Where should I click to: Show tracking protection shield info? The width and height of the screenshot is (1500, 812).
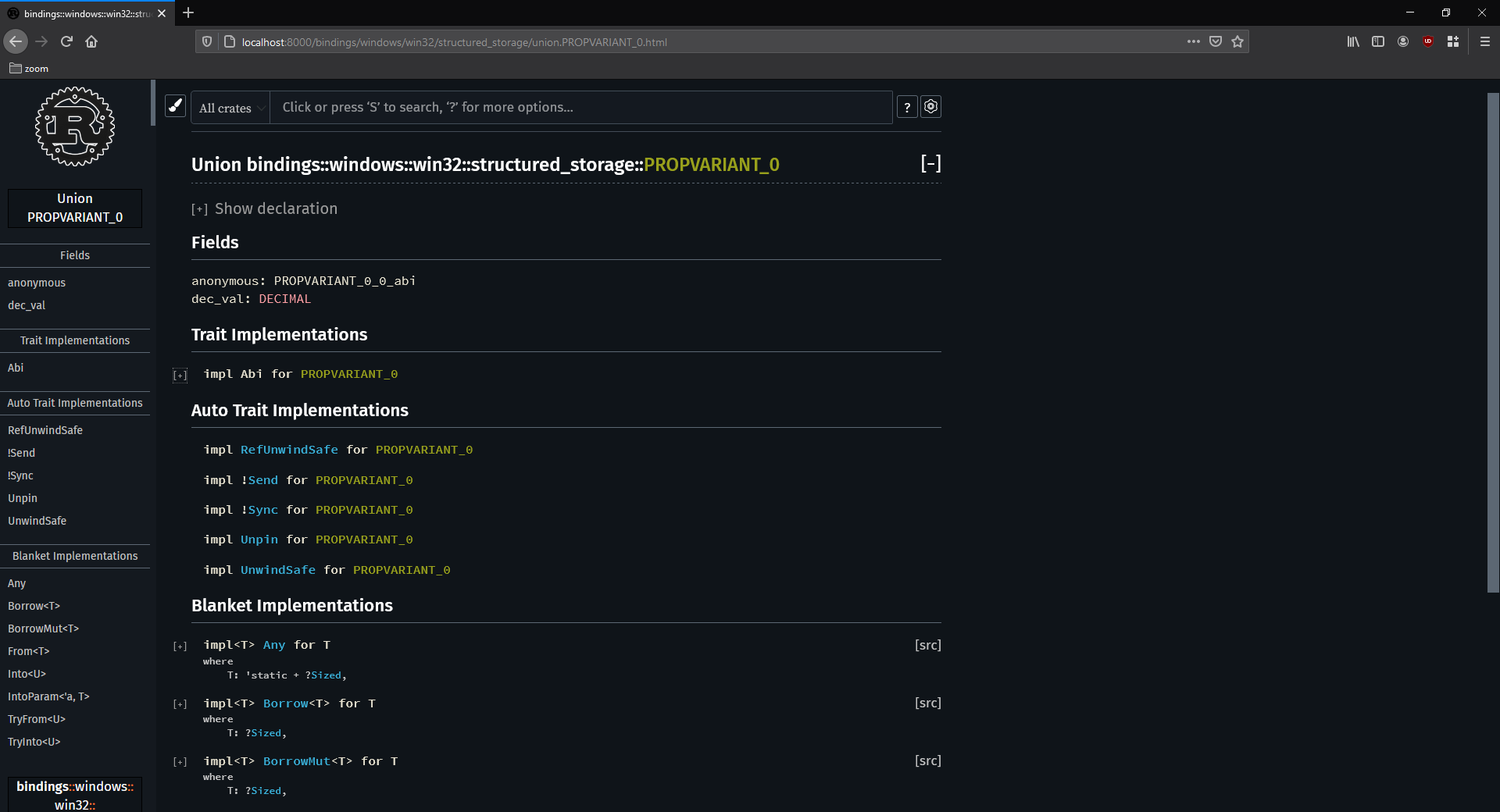coord(207,41)
